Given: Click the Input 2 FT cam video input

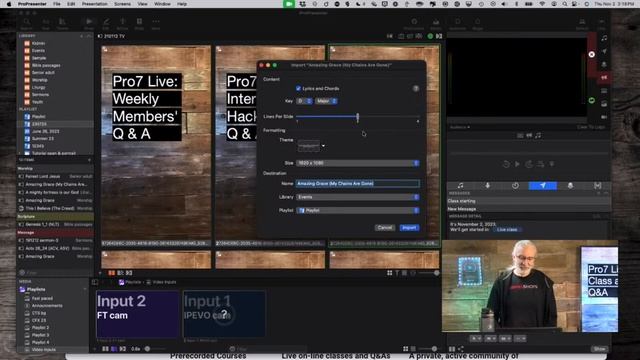Looking at the screenshot, I should click(x=138, y=314).
